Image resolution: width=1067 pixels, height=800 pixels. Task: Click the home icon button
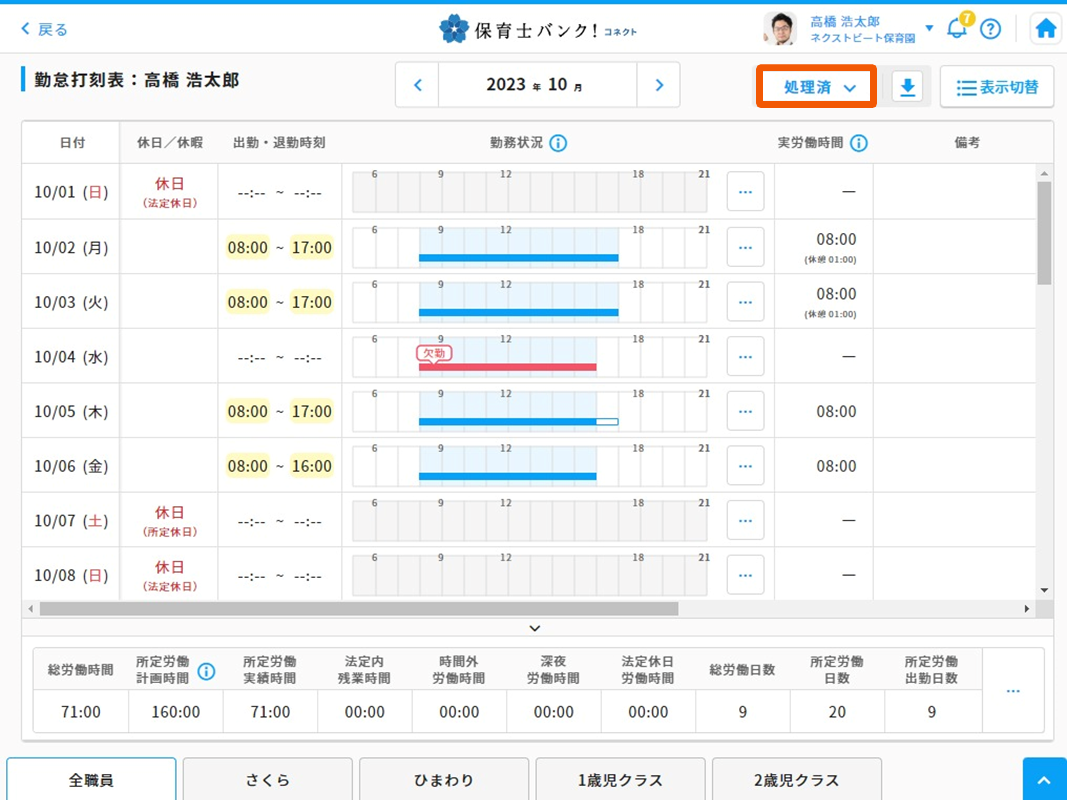1046,29
